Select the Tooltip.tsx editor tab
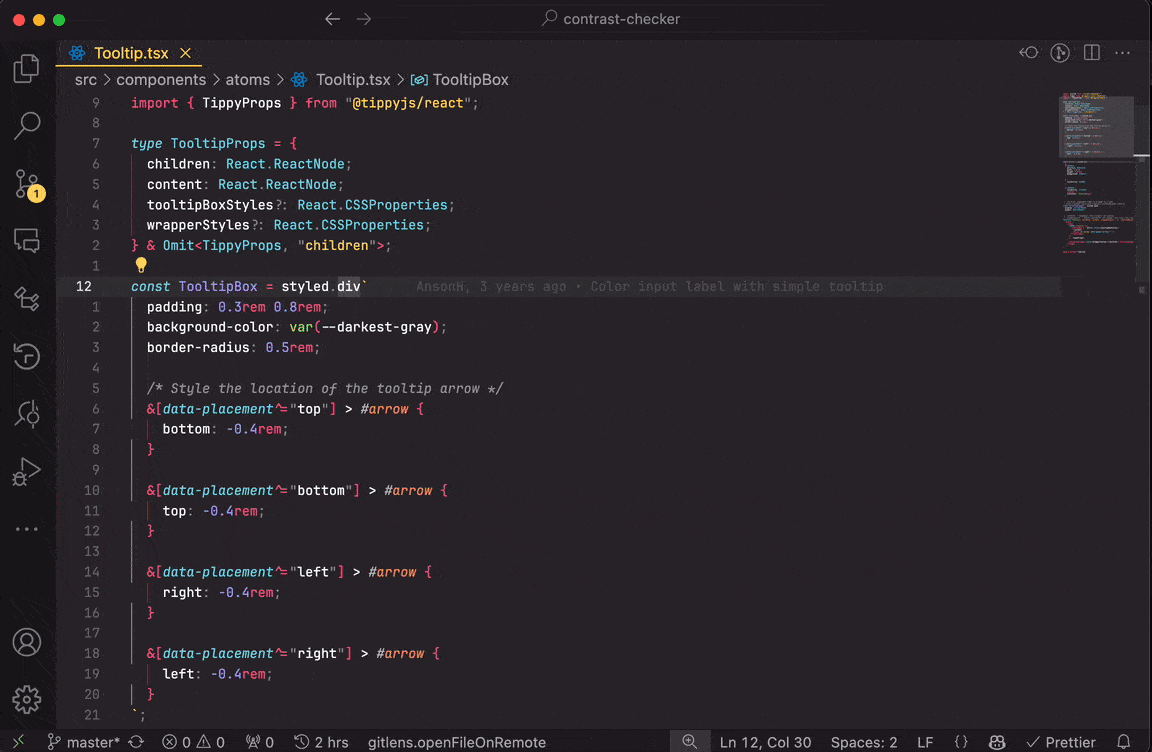This screenshot has height=752, width=1152. click(x=130, y=53)
